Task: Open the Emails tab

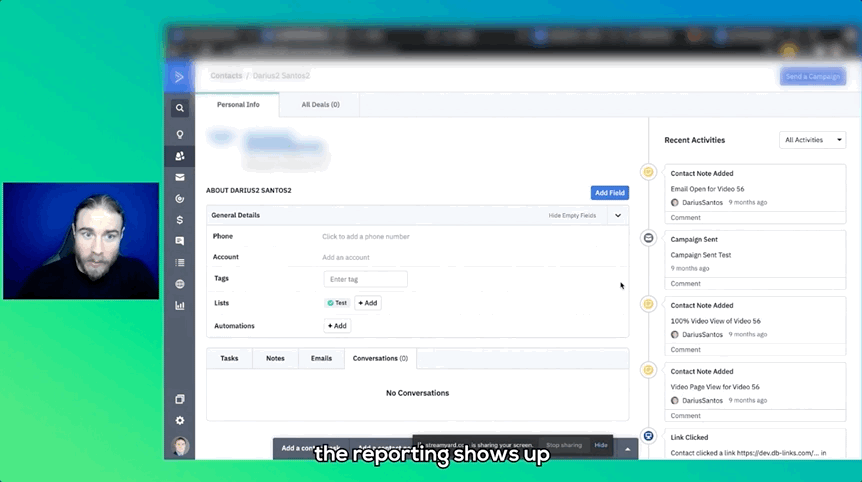Action: click(322, 358)
